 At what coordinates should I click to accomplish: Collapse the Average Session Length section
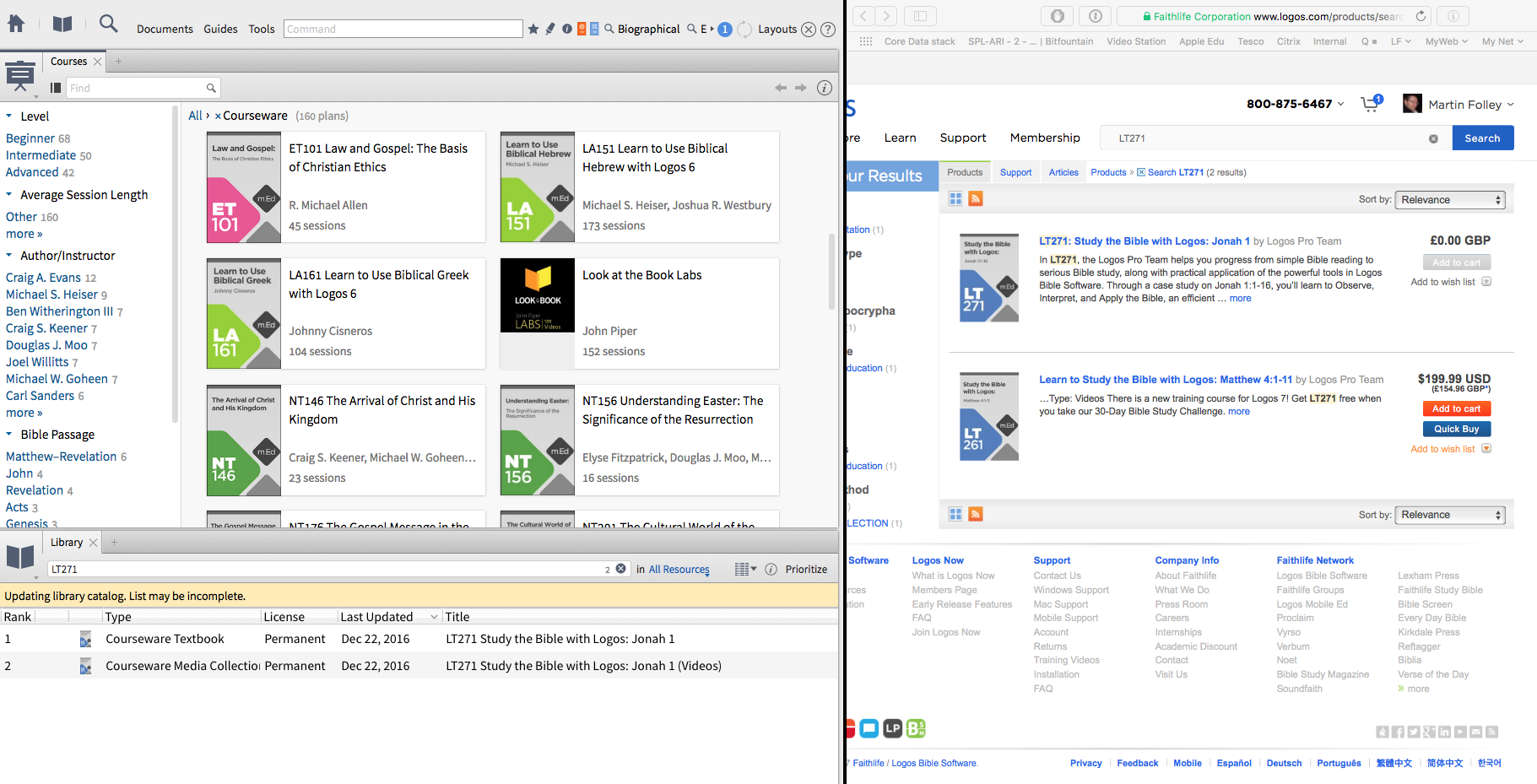9,195
